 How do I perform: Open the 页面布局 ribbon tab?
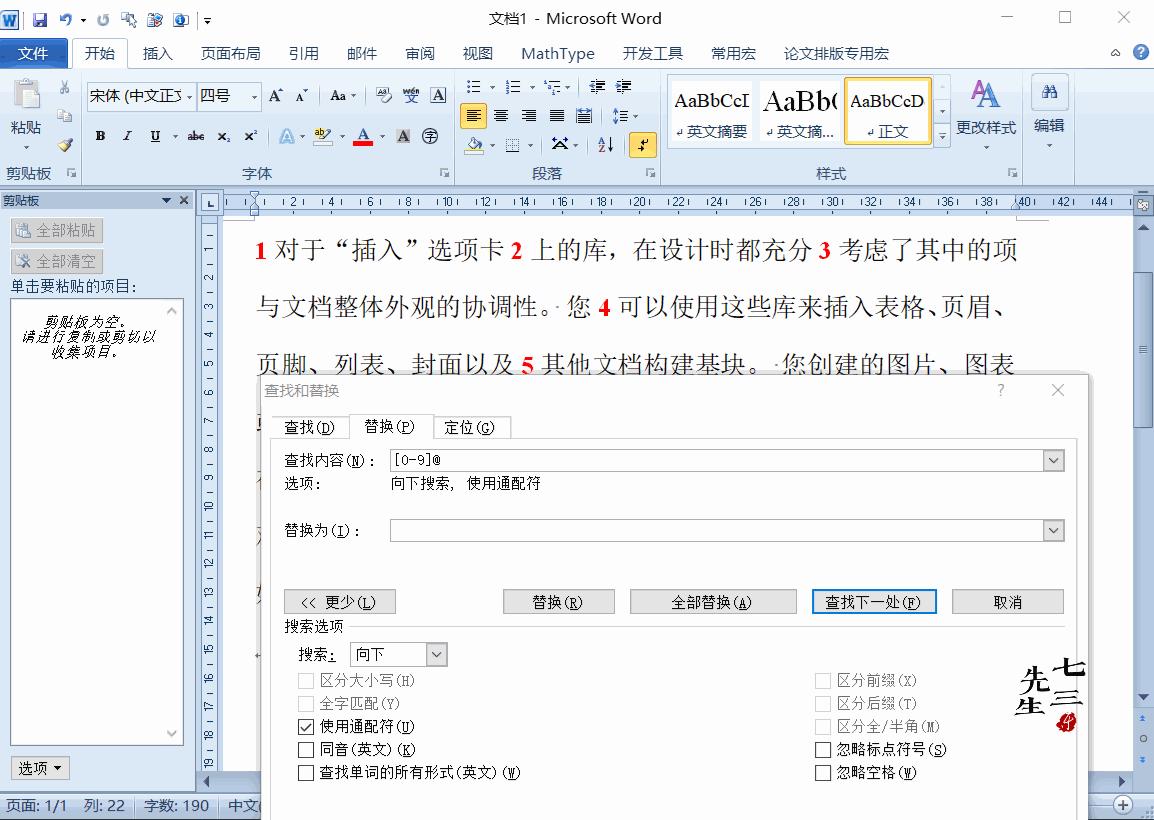[231, 53]
